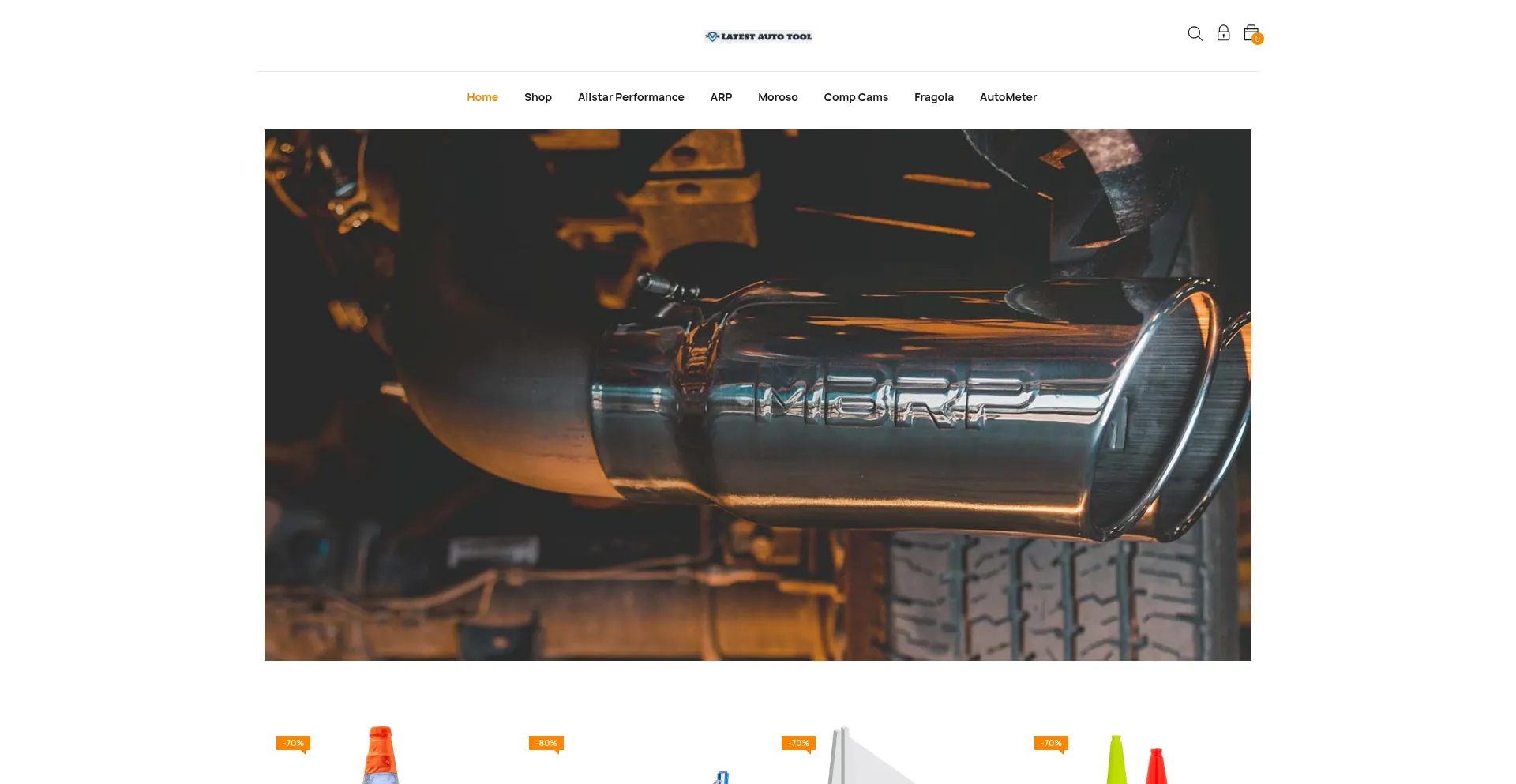
Task: Open the shopping cart icon
Action: pos(1252,34)
